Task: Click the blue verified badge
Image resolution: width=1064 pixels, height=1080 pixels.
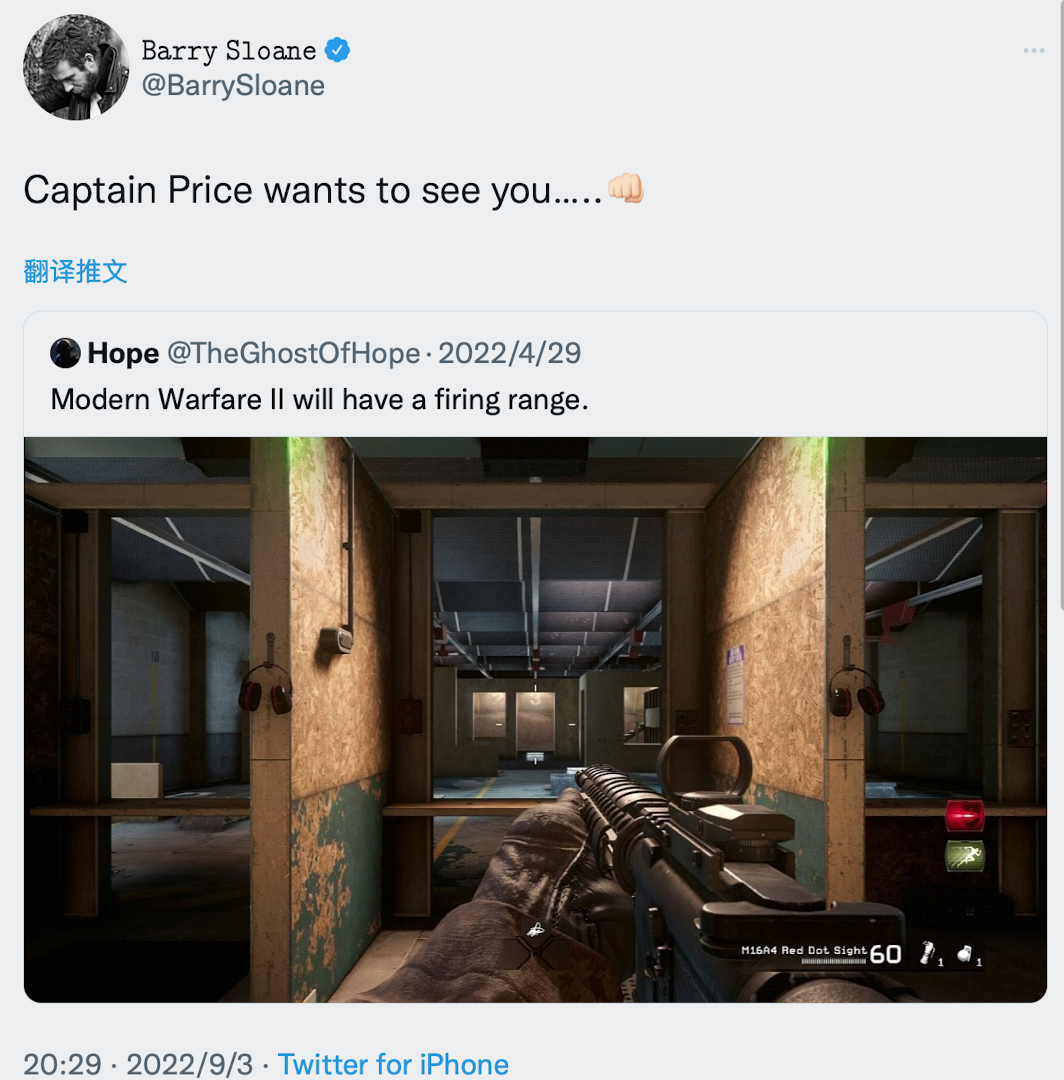Action: pos(338,49)
